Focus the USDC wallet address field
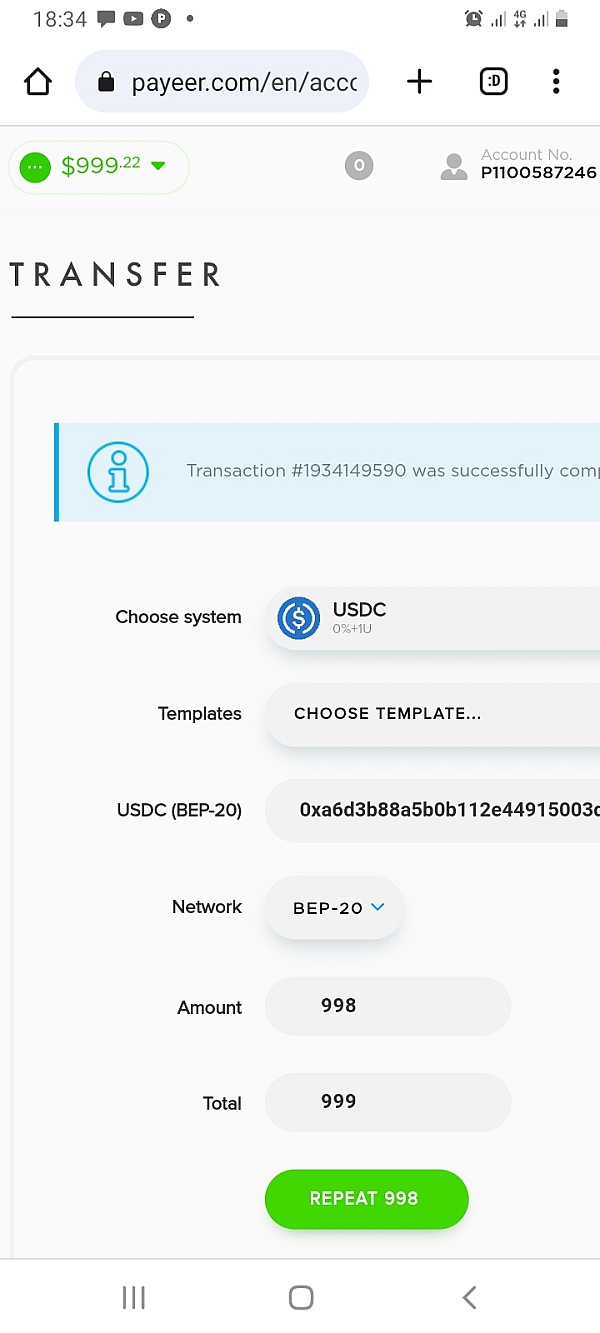The image size is (600, 1333). pyautogui.click(x=432, y=810)
